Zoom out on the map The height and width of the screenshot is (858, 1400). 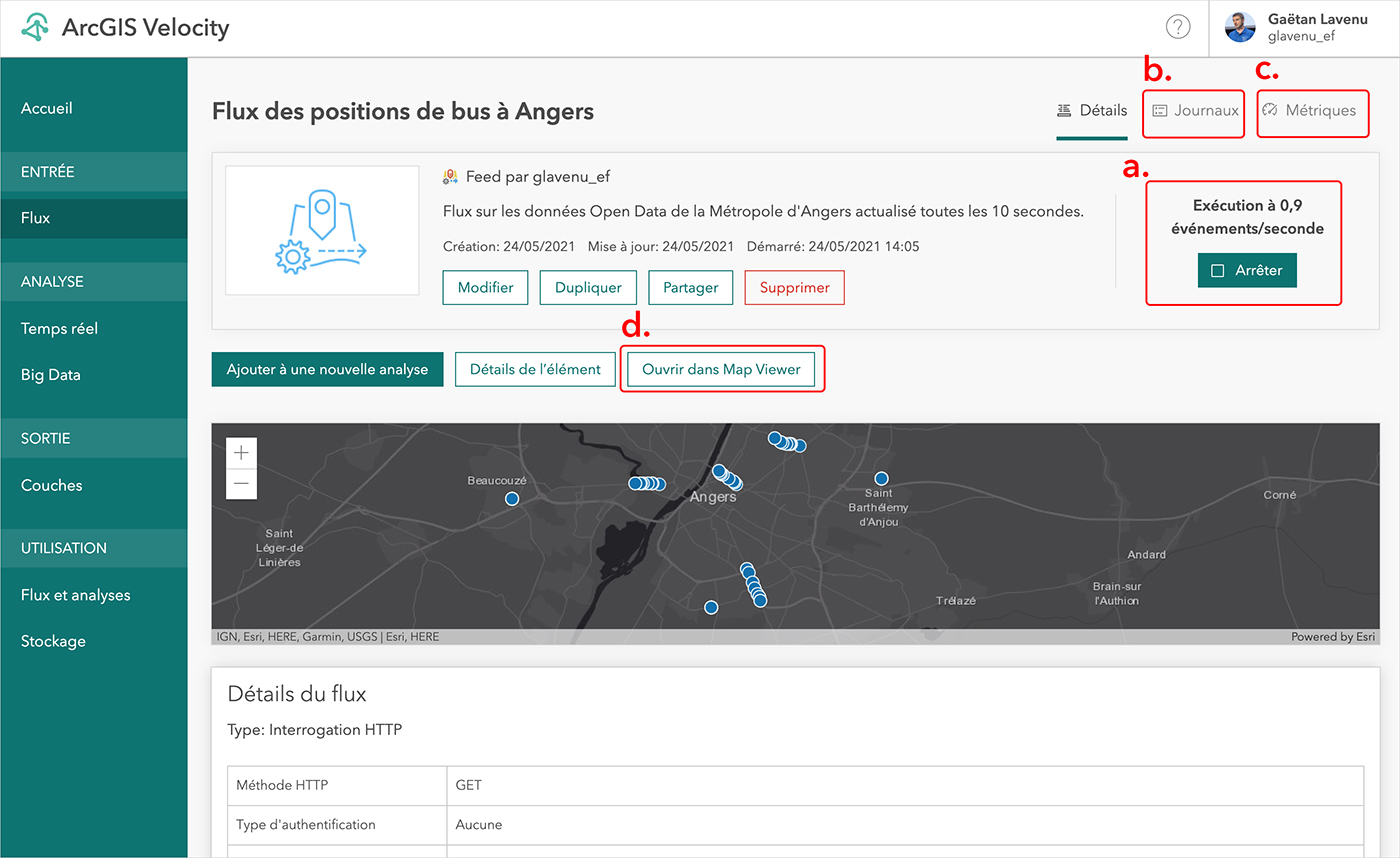pos(241,484)
